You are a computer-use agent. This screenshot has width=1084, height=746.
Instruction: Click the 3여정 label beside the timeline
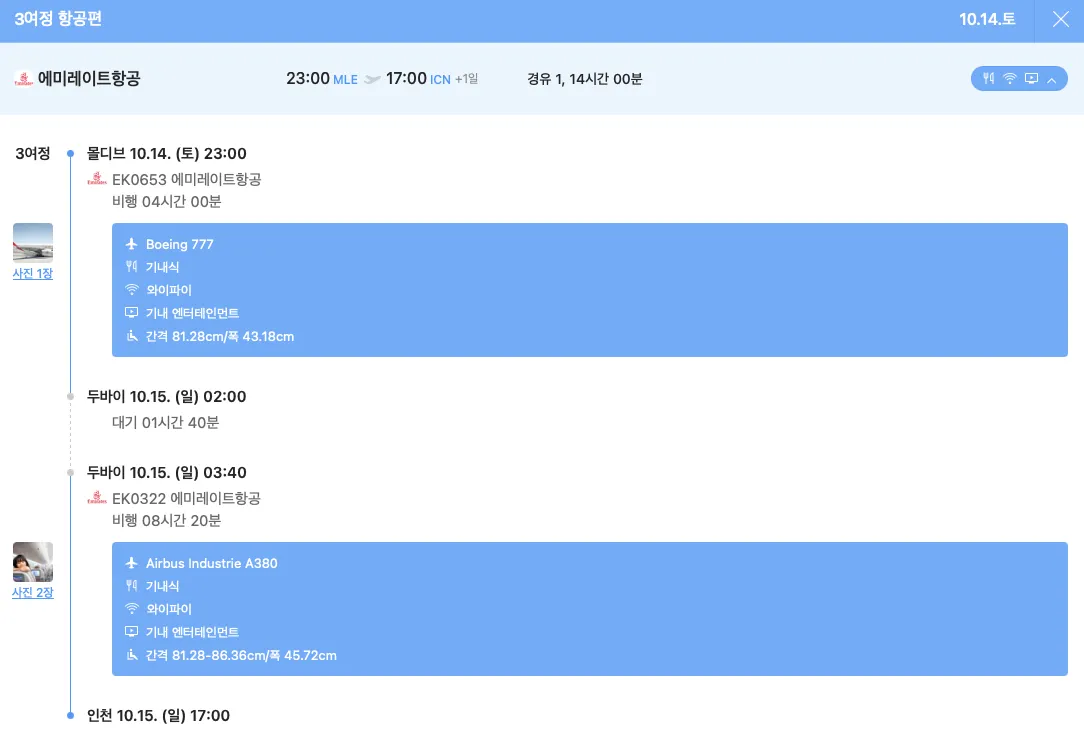[33, 153]
